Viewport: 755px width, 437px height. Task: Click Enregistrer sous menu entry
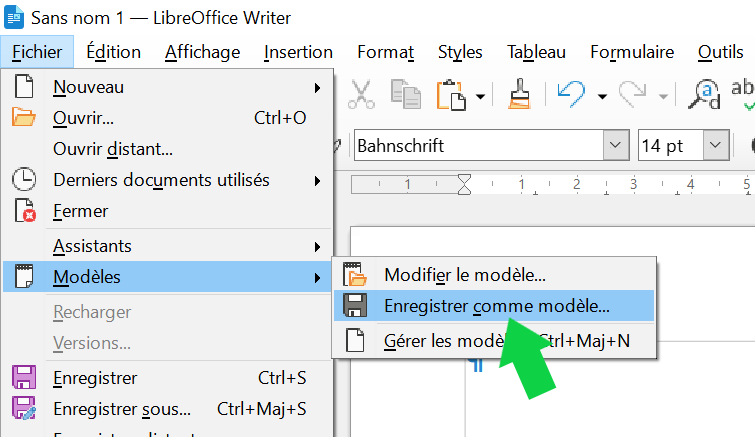[122, 409]
